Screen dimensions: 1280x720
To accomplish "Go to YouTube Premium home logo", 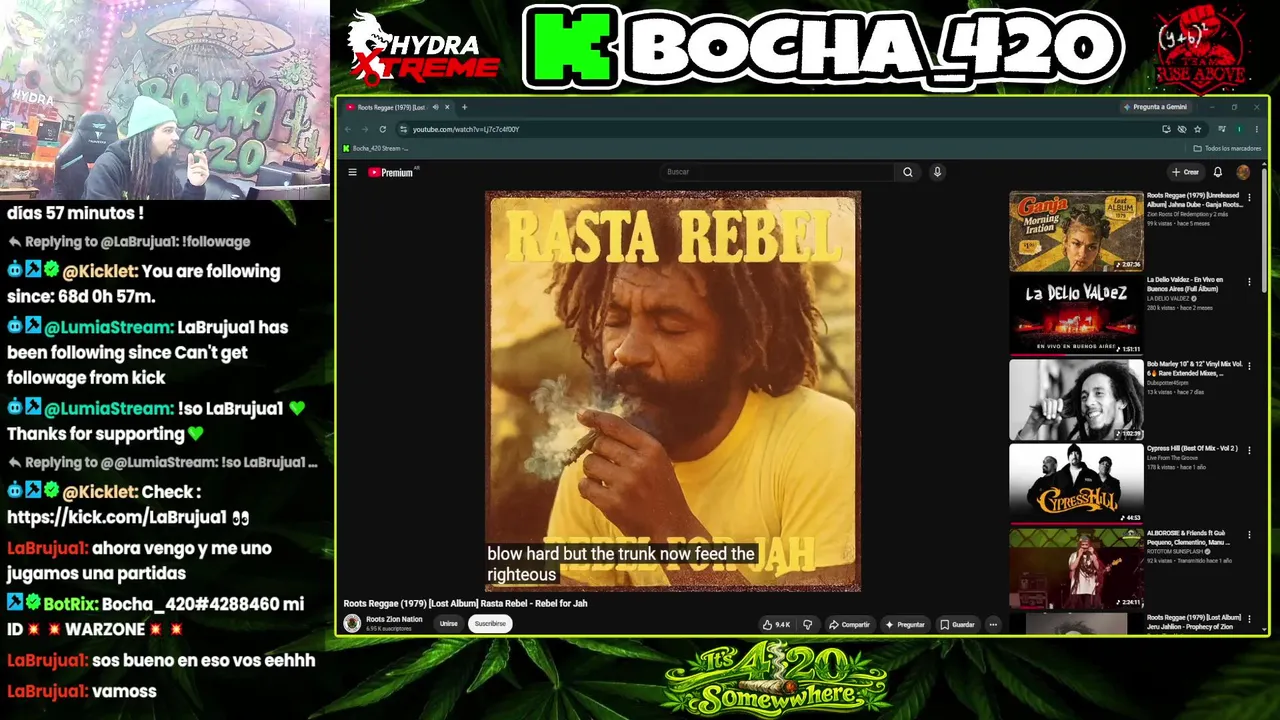I will coord(391,172).
